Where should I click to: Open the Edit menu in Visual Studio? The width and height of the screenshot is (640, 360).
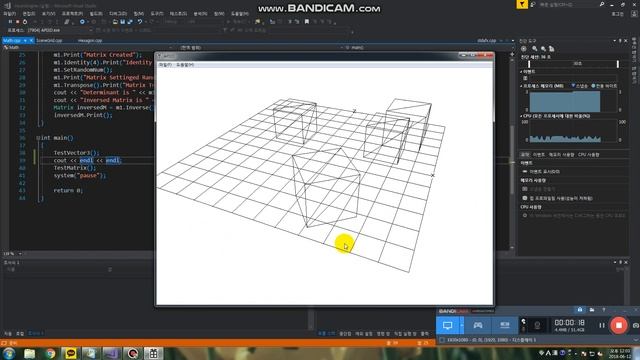click(x=29, y=13)
